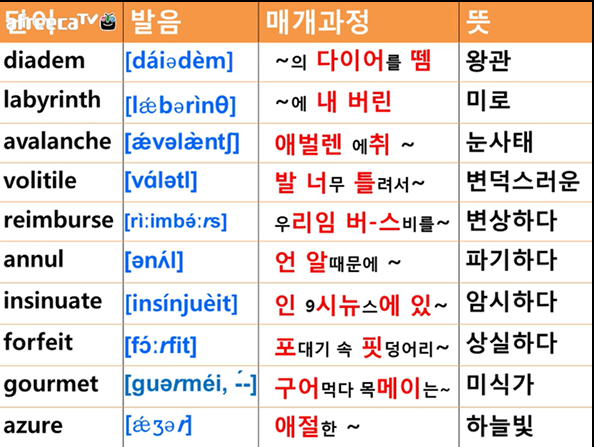Click the mnemonic ~에 내 버린
This screenshot has height=447, width=594.
(333, 102)
